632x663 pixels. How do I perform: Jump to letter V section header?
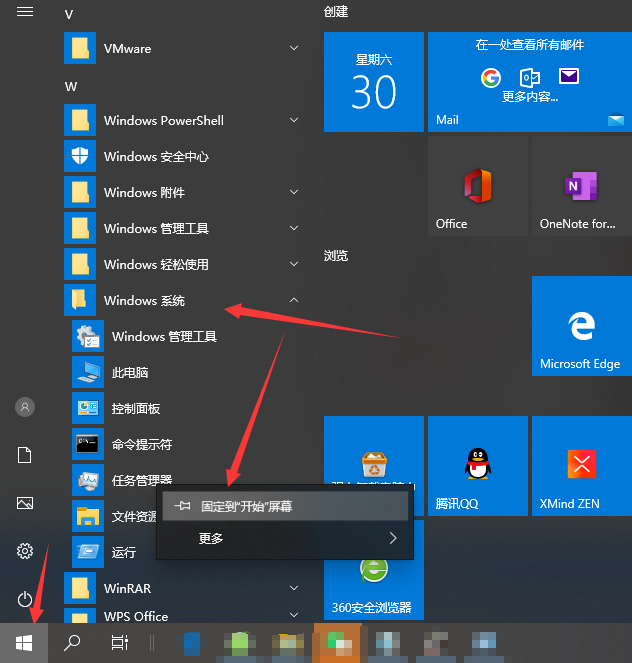point(69,15)
